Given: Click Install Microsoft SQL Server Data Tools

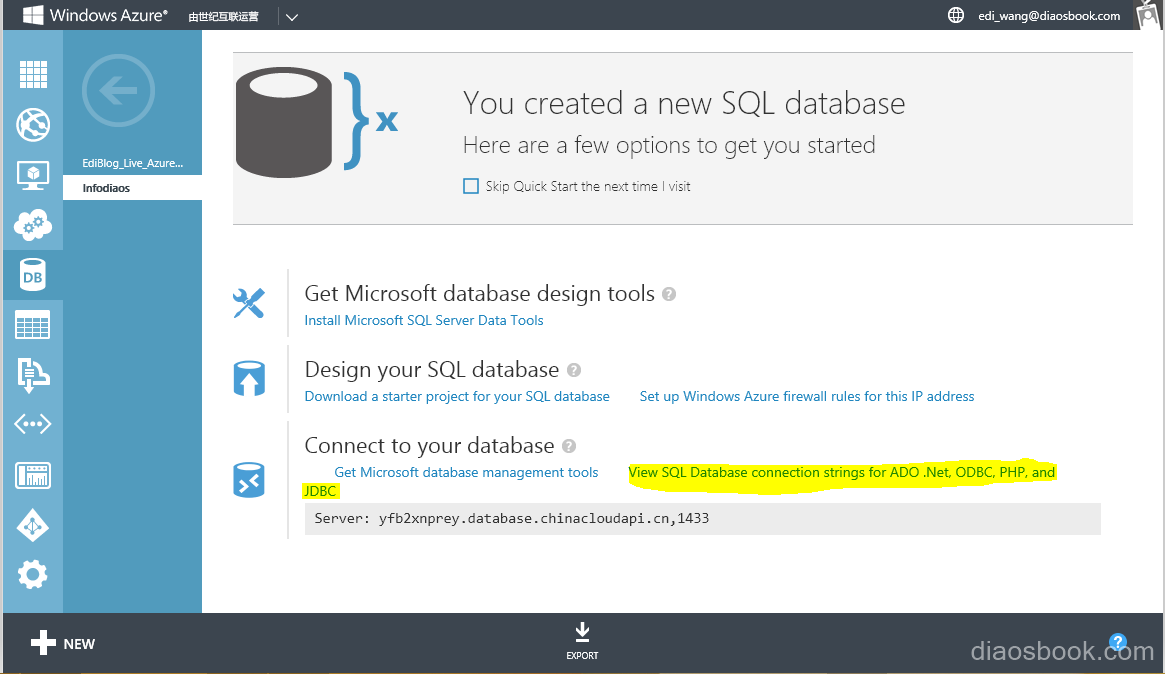Looking at the screenshot, I should point(424,321).
